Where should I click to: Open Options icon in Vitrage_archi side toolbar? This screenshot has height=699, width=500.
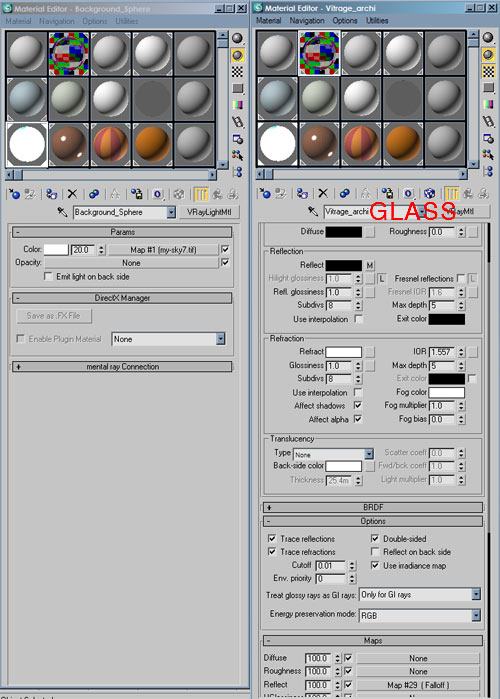pyautogui.click(x=488, y=139)
